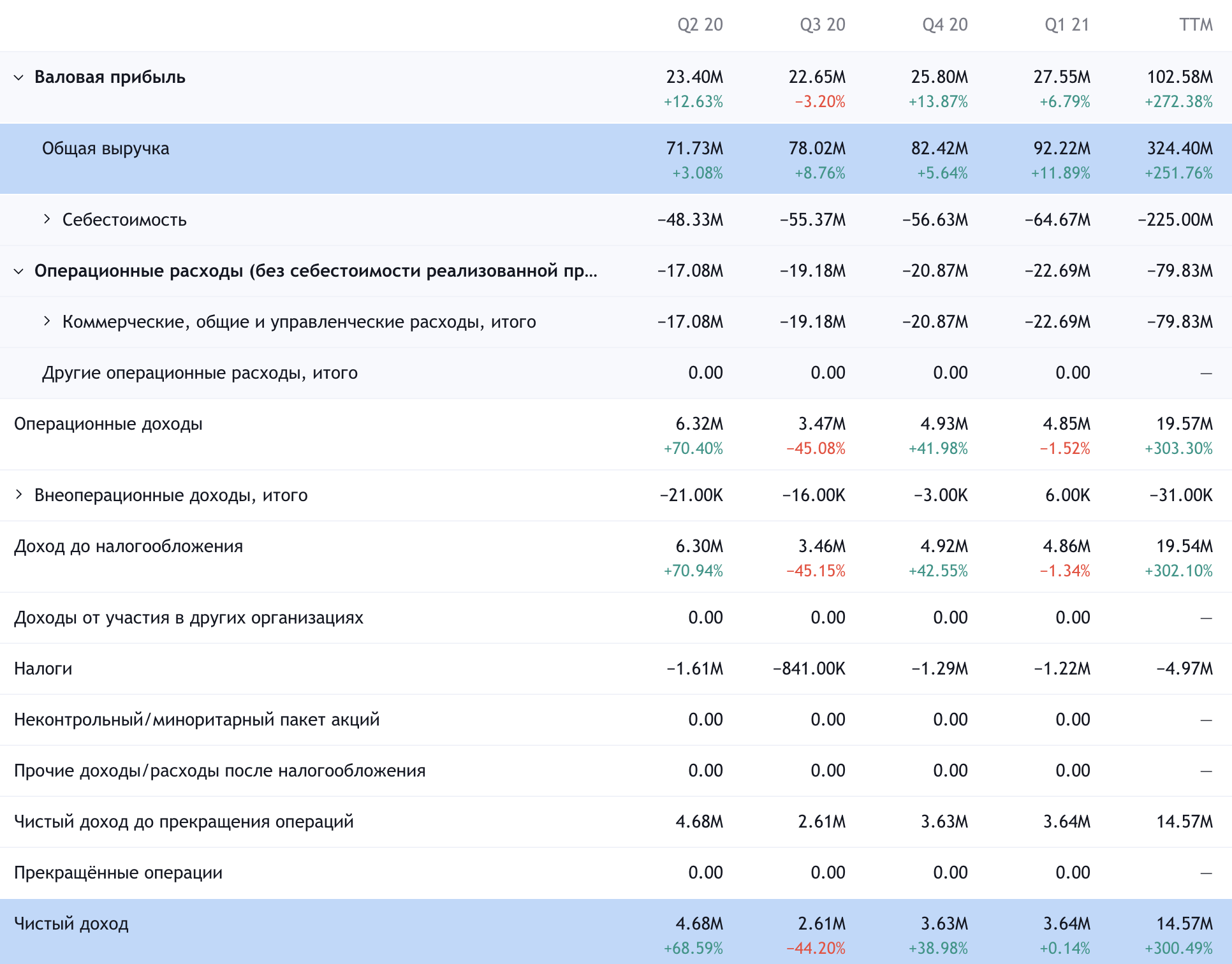The image size is (1232, 964).
Task: Click the Общая выручка row label
Action: (106, 149)
